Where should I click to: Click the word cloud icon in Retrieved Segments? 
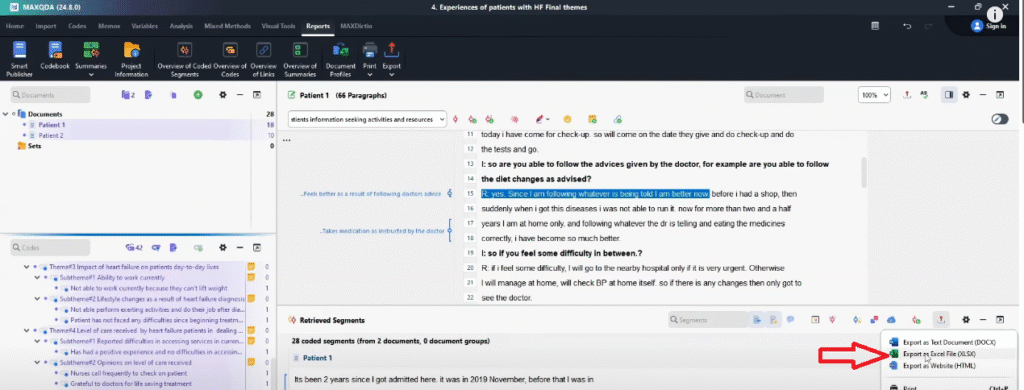(x=891, y=319)
